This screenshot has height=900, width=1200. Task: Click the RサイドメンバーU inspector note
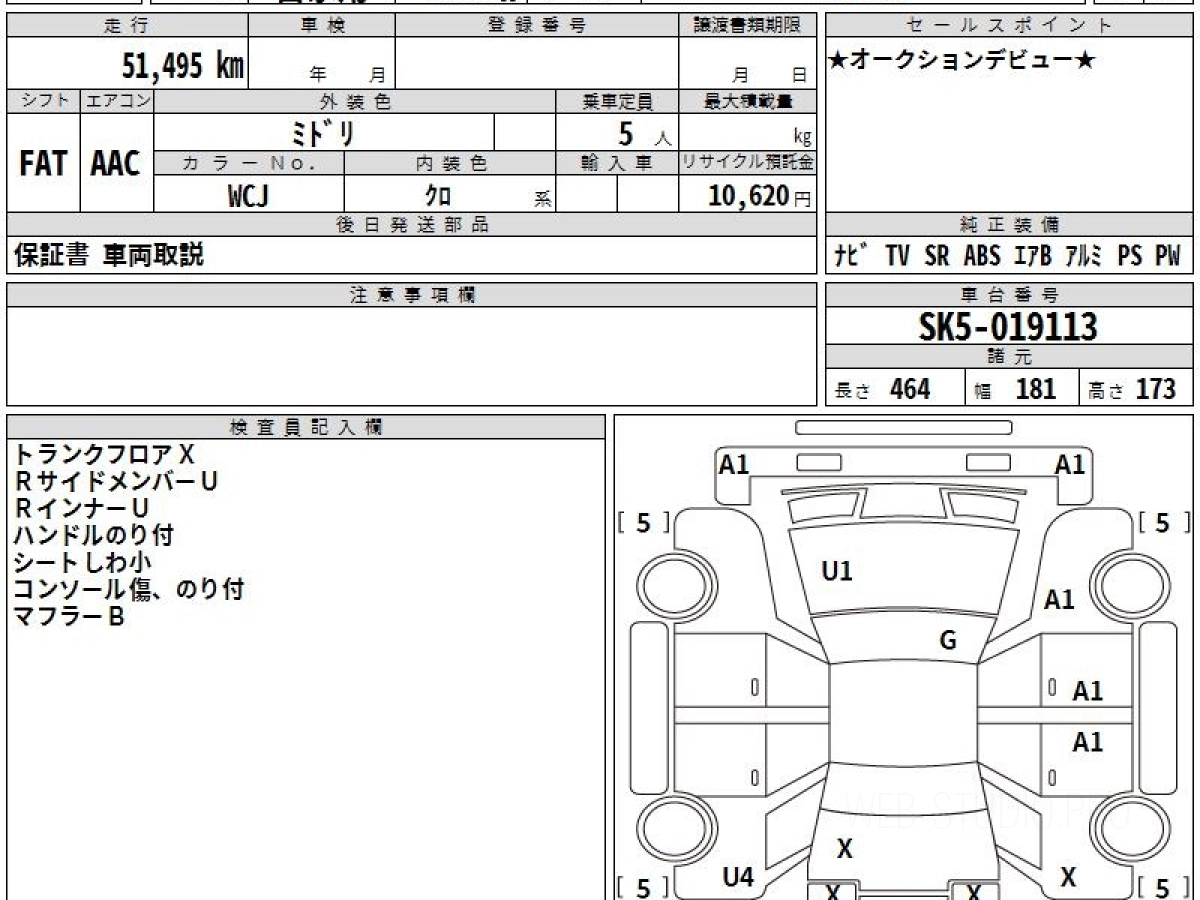pyautogui.click(x=116, y=481)
